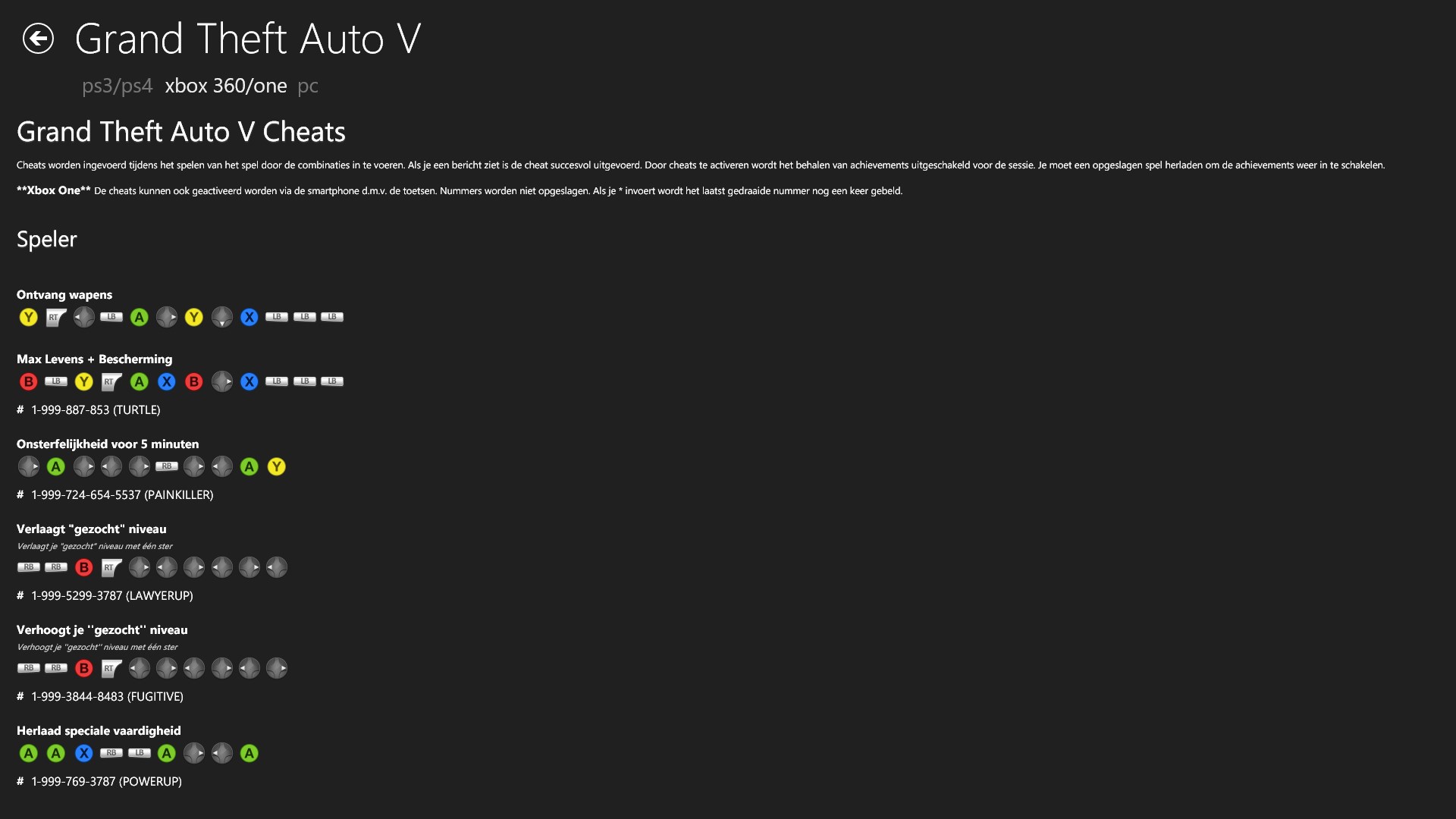Screen dimensions: 1456x819
Task: Click the RB bumper icon in Onsterfelijkheid row
Action: click(167, 466)
